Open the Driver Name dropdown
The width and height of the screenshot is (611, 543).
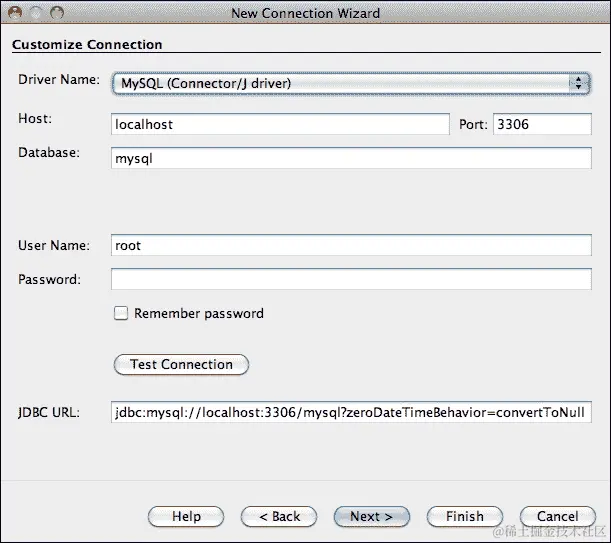coord(351,83)
